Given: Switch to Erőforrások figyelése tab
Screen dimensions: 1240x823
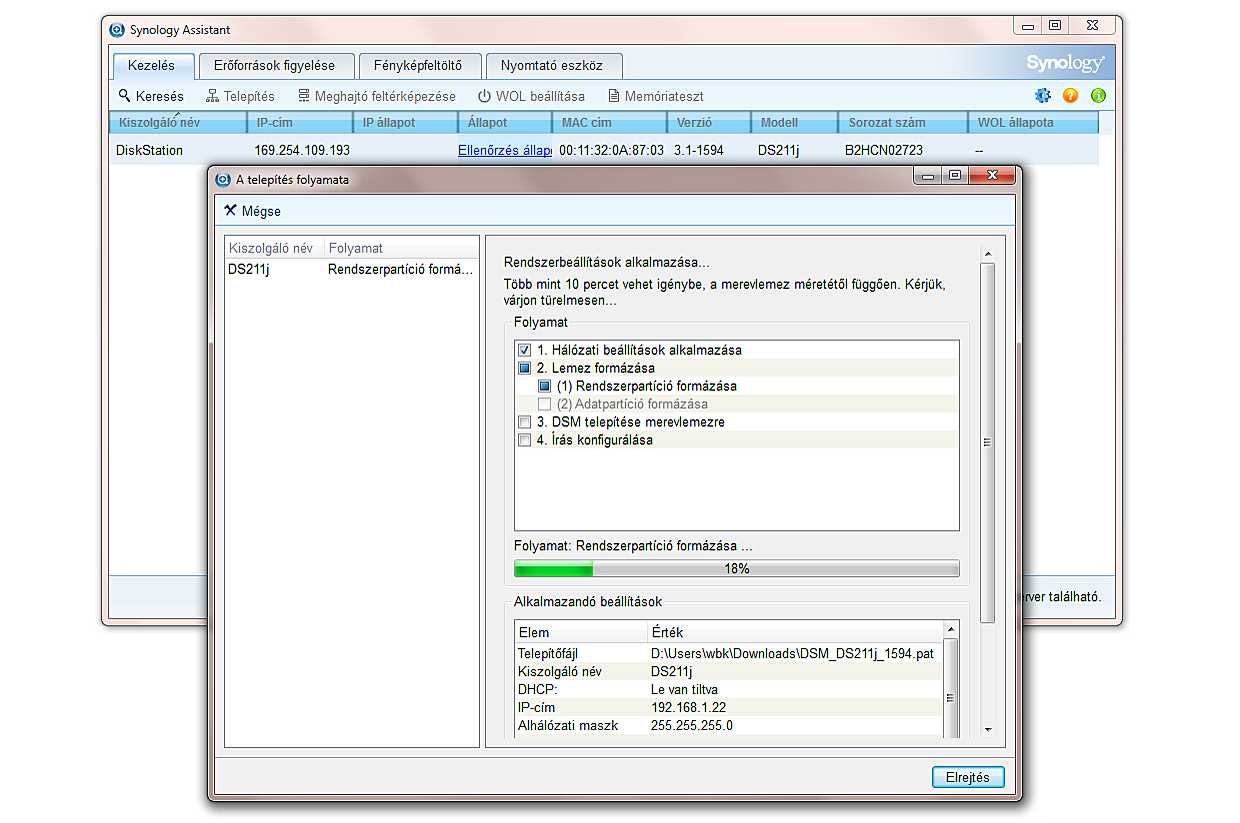Looking at the screenshot, I should click(x=274, y=66).
